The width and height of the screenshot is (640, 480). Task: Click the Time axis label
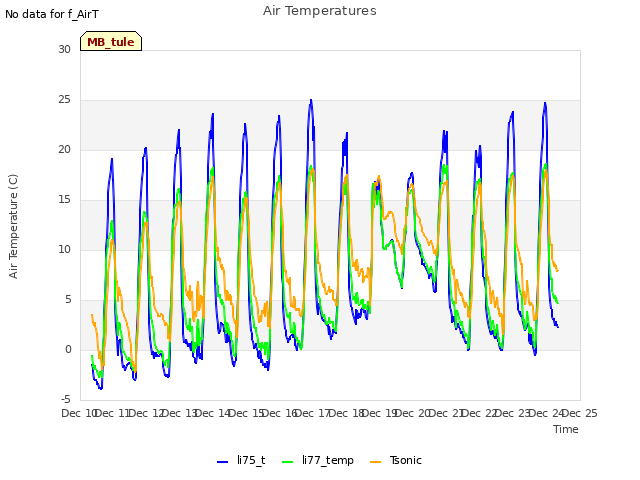coord(566,429)
